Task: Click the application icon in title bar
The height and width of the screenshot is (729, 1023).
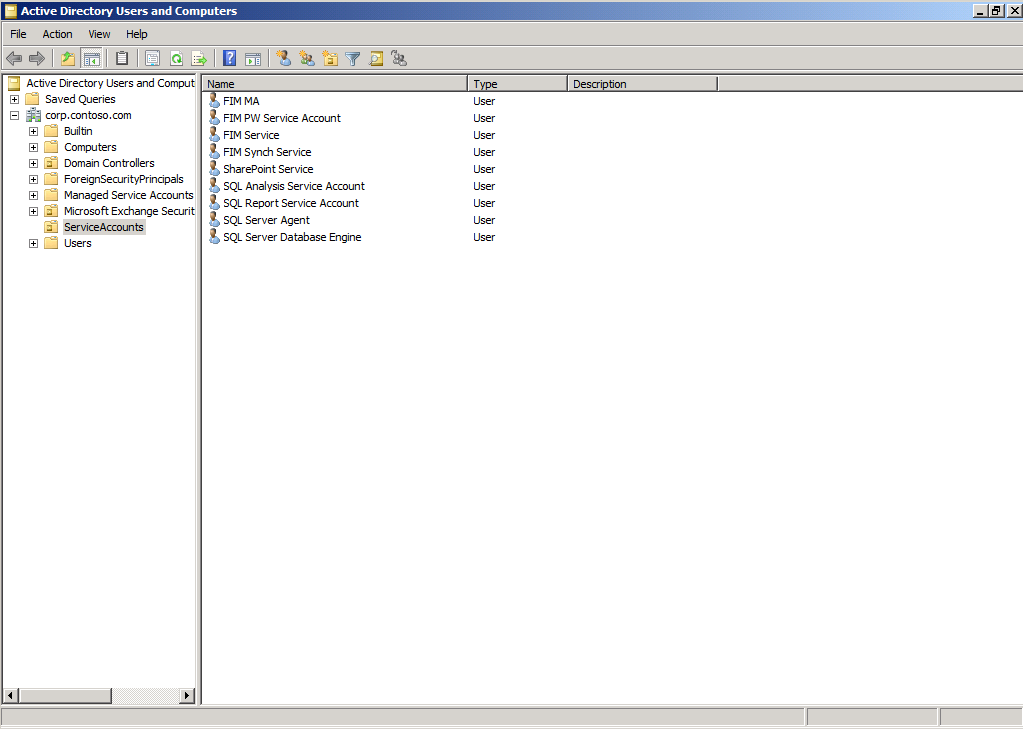Action: (10, 10)
